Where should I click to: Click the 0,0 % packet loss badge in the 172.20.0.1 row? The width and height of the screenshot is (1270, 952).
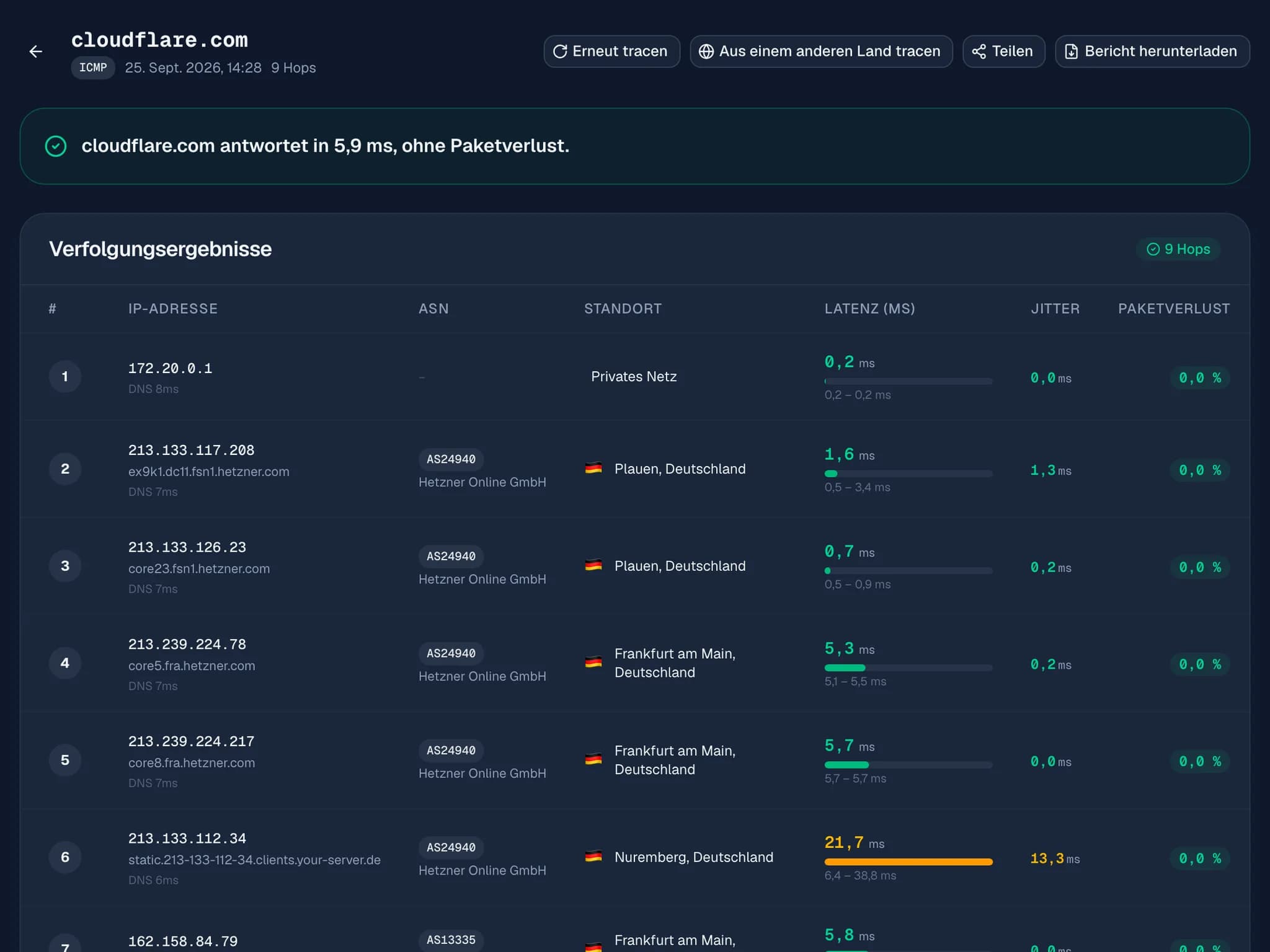point(1200,378)
